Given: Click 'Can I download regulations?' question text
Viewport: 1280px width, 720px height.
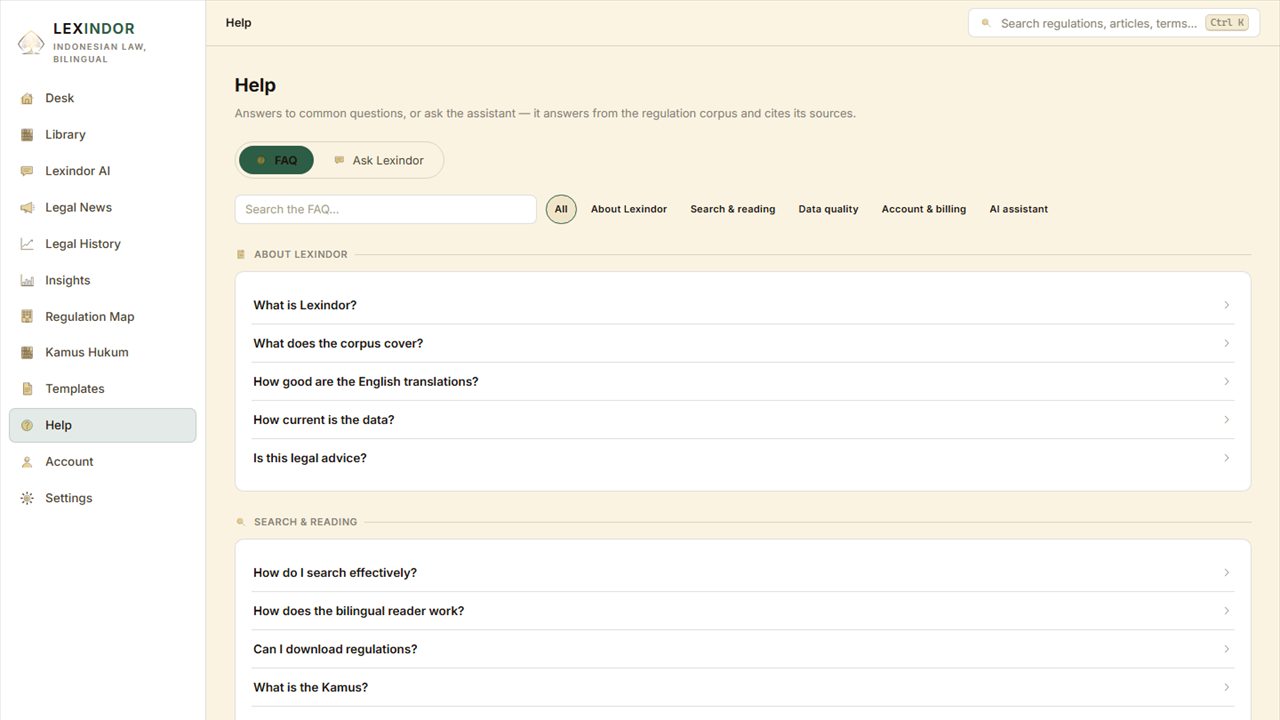Looking at the screenshot, I should 335,649.
